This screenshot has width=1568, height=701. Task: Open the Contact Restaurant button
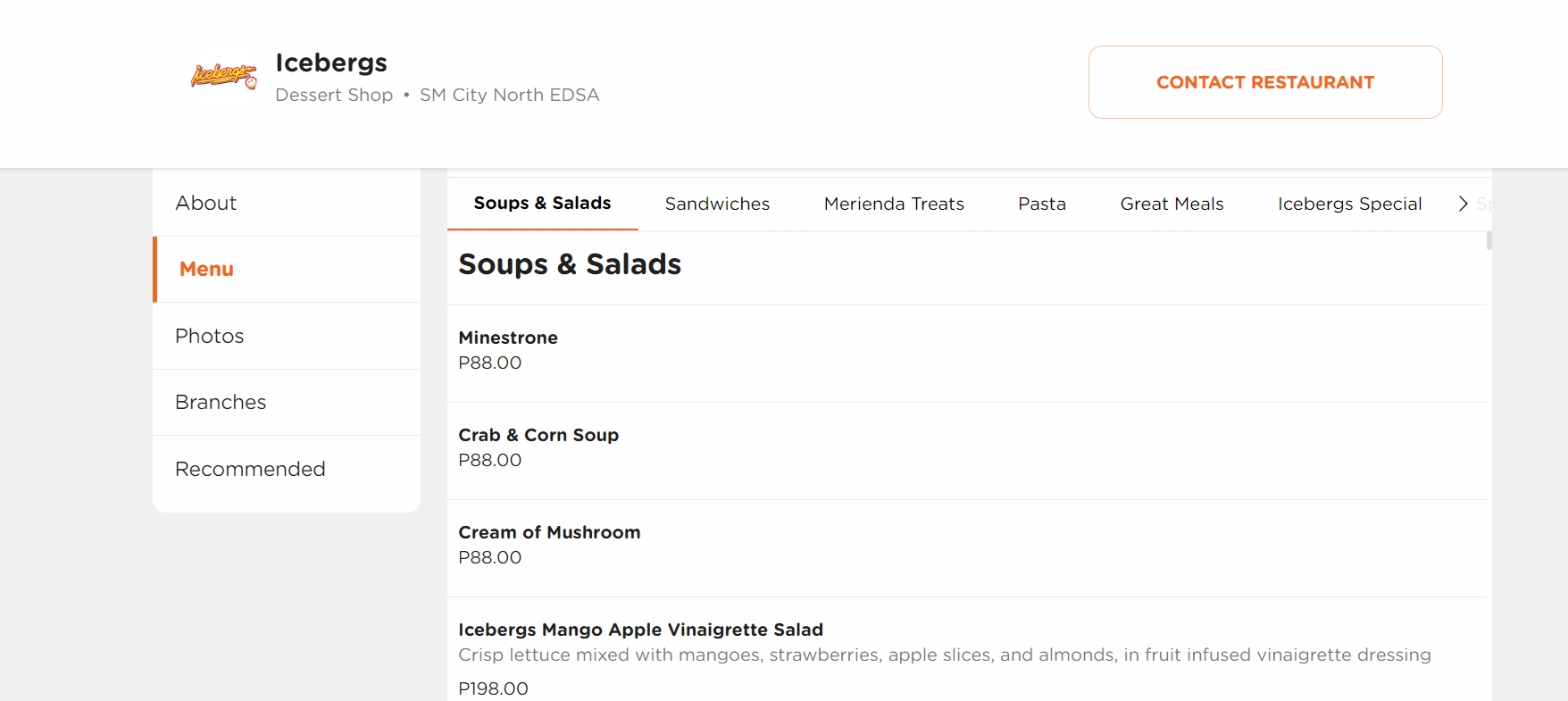click(1264, 81)
